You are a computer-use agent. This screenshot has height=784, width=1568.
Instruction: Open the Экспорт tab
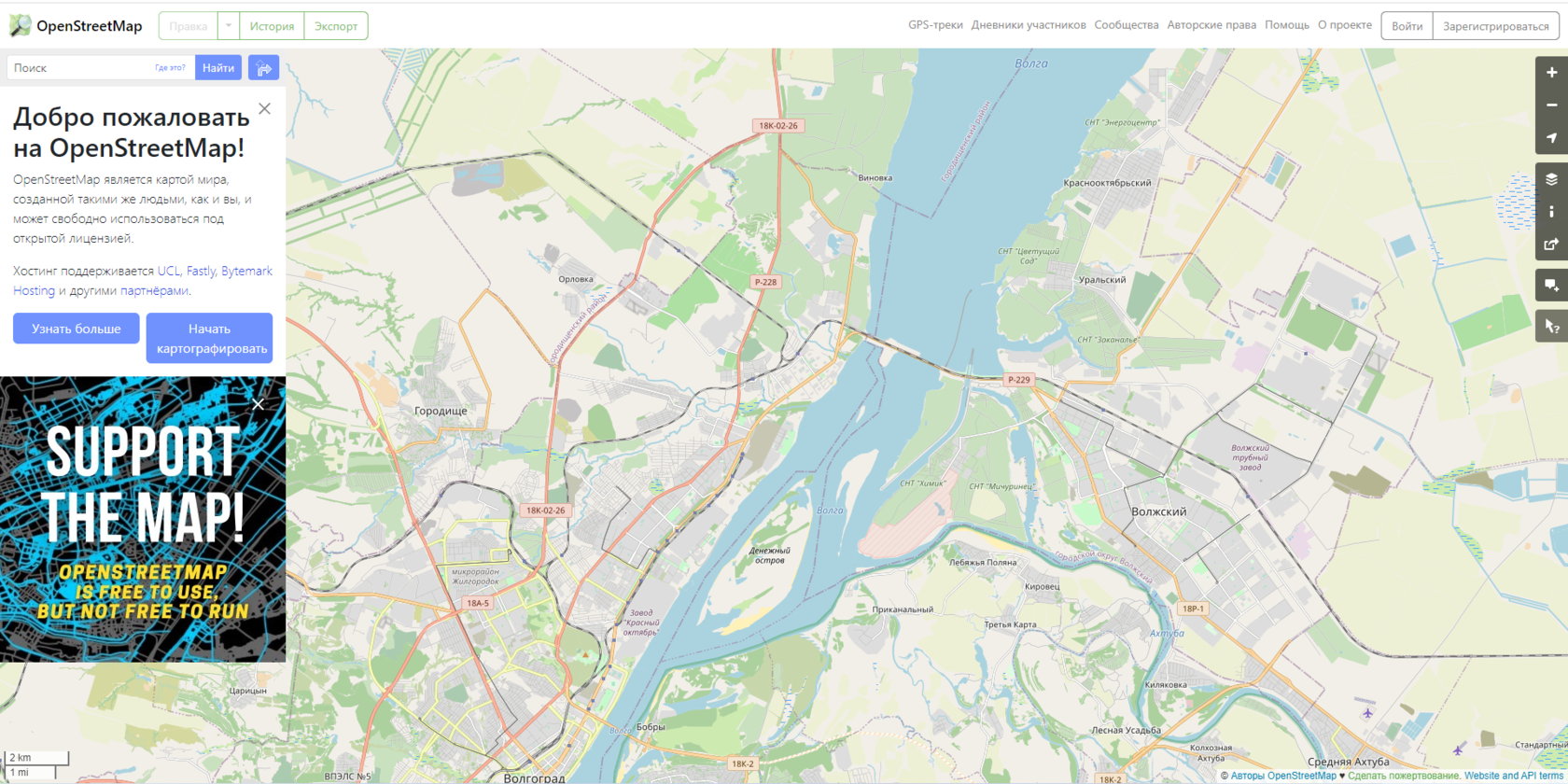[x=336, y=26]
